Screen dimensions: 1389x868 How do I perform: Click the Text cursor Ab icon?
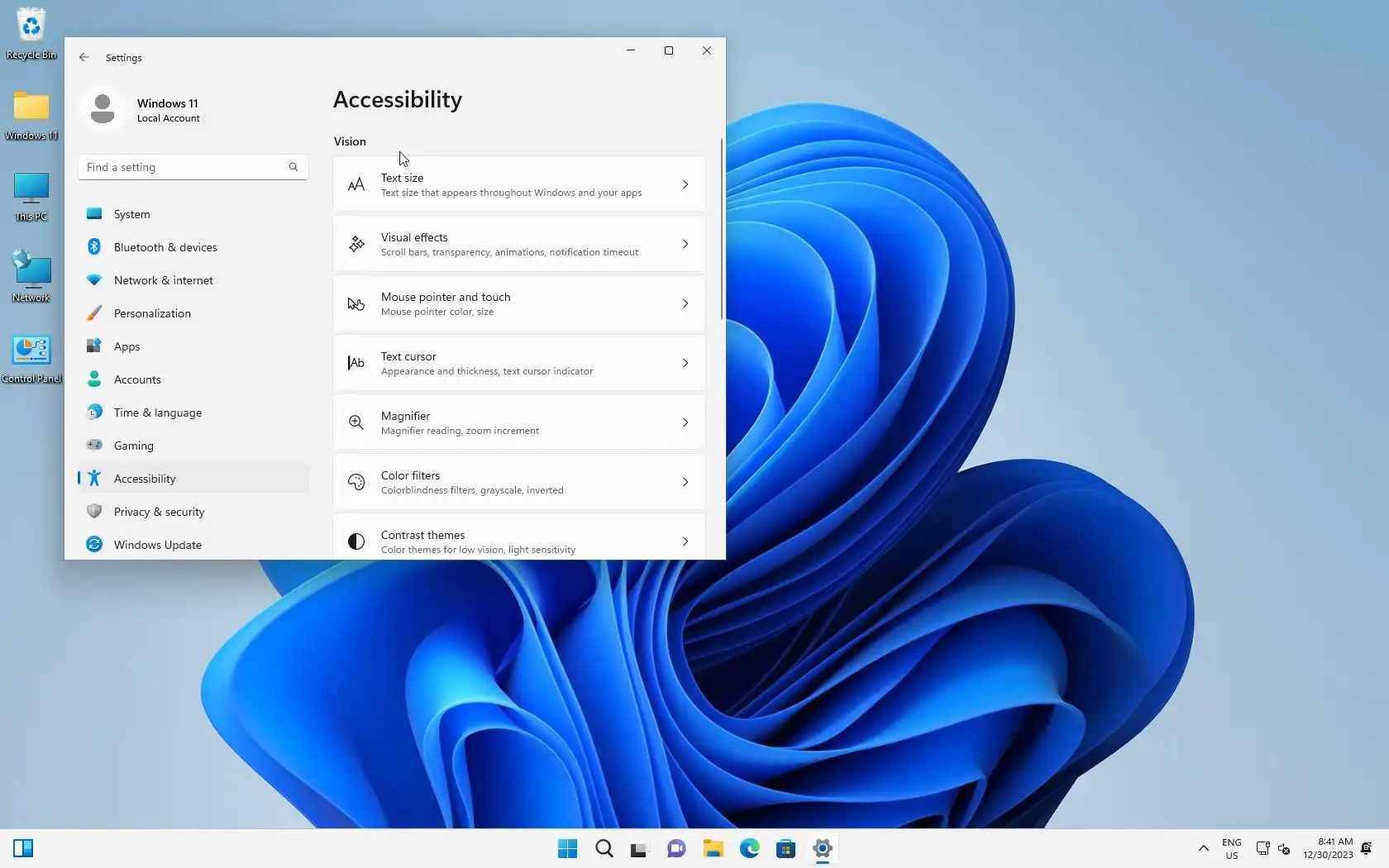click(356, 363)
